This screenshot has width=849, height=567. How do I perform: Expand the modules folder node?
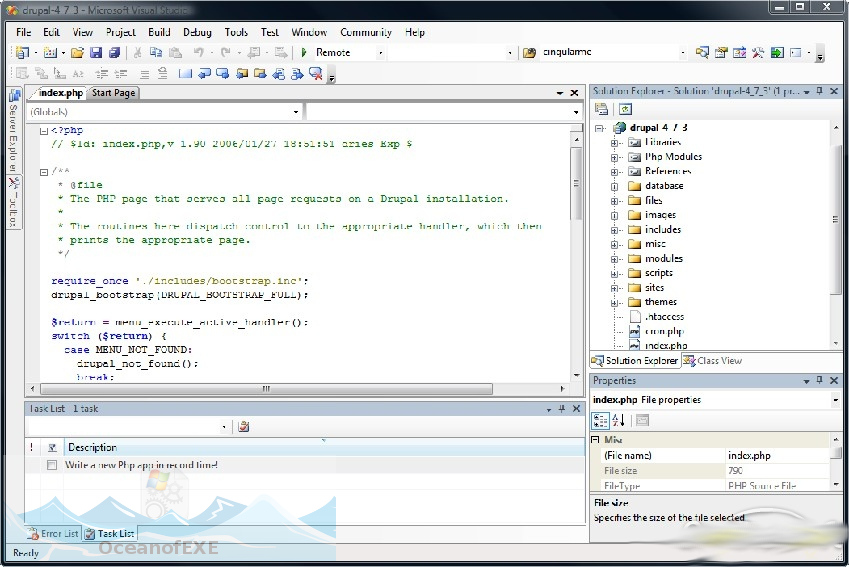[x=614, y=259]
